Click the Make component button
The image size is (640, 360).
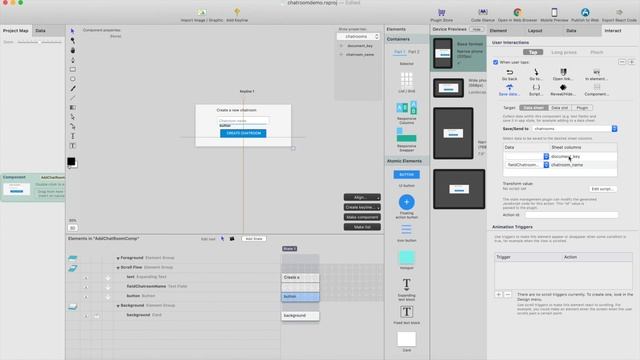pos(362,217)
